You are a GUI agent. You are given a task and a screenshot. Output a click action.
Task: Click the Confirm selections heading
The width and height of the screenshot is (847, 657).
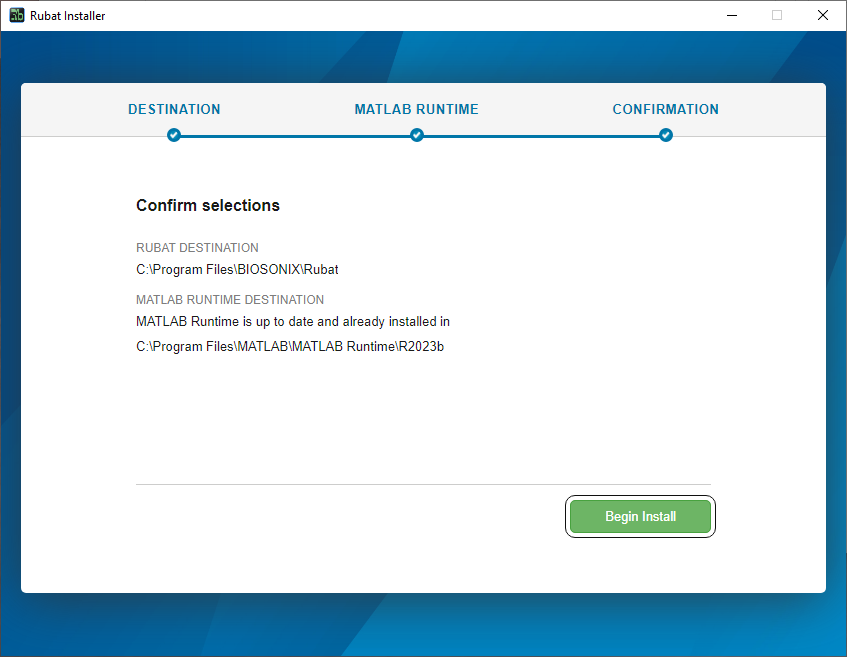[x=207, y=205]
